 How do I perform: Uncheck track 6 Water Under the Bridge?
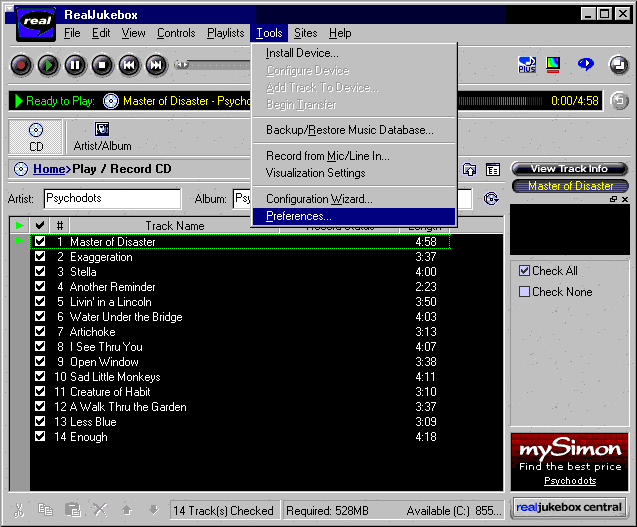tap(40, 317)
